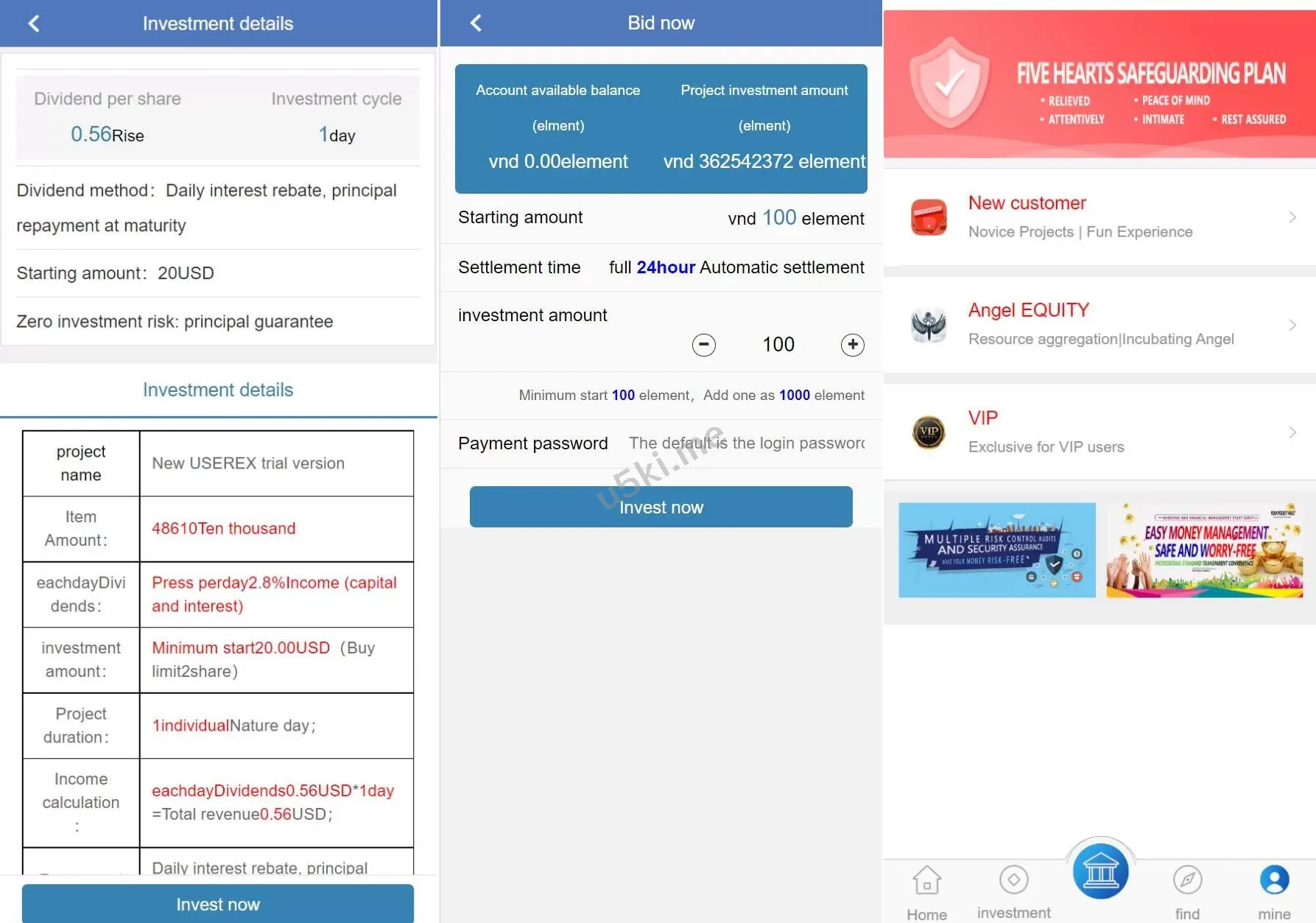Tap back arrow on Bid now screen
This screenshot has width=1316, height=923.
point(476,23)
